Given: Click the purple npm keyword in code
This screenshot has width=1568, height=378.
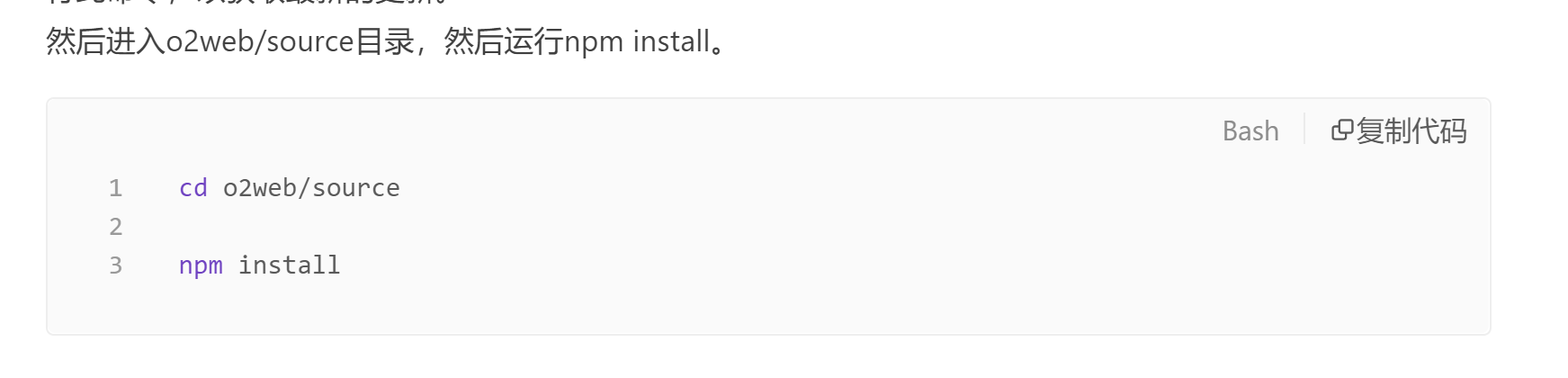Looking at the screenshot, I should click(201, 265).
